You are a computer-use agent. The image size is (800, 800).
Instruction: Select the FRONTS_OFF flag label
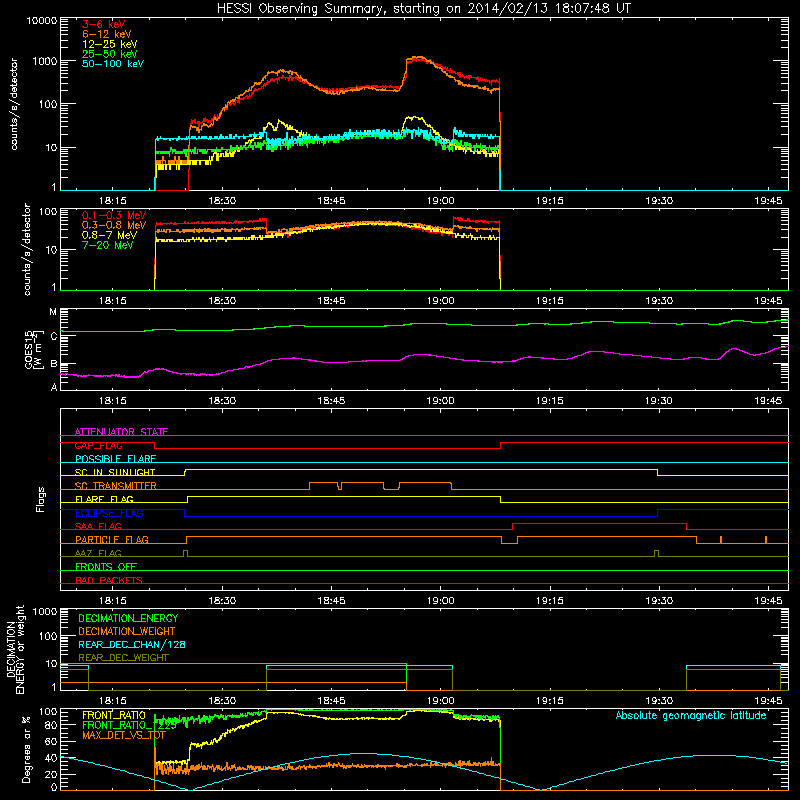[106, 567]
